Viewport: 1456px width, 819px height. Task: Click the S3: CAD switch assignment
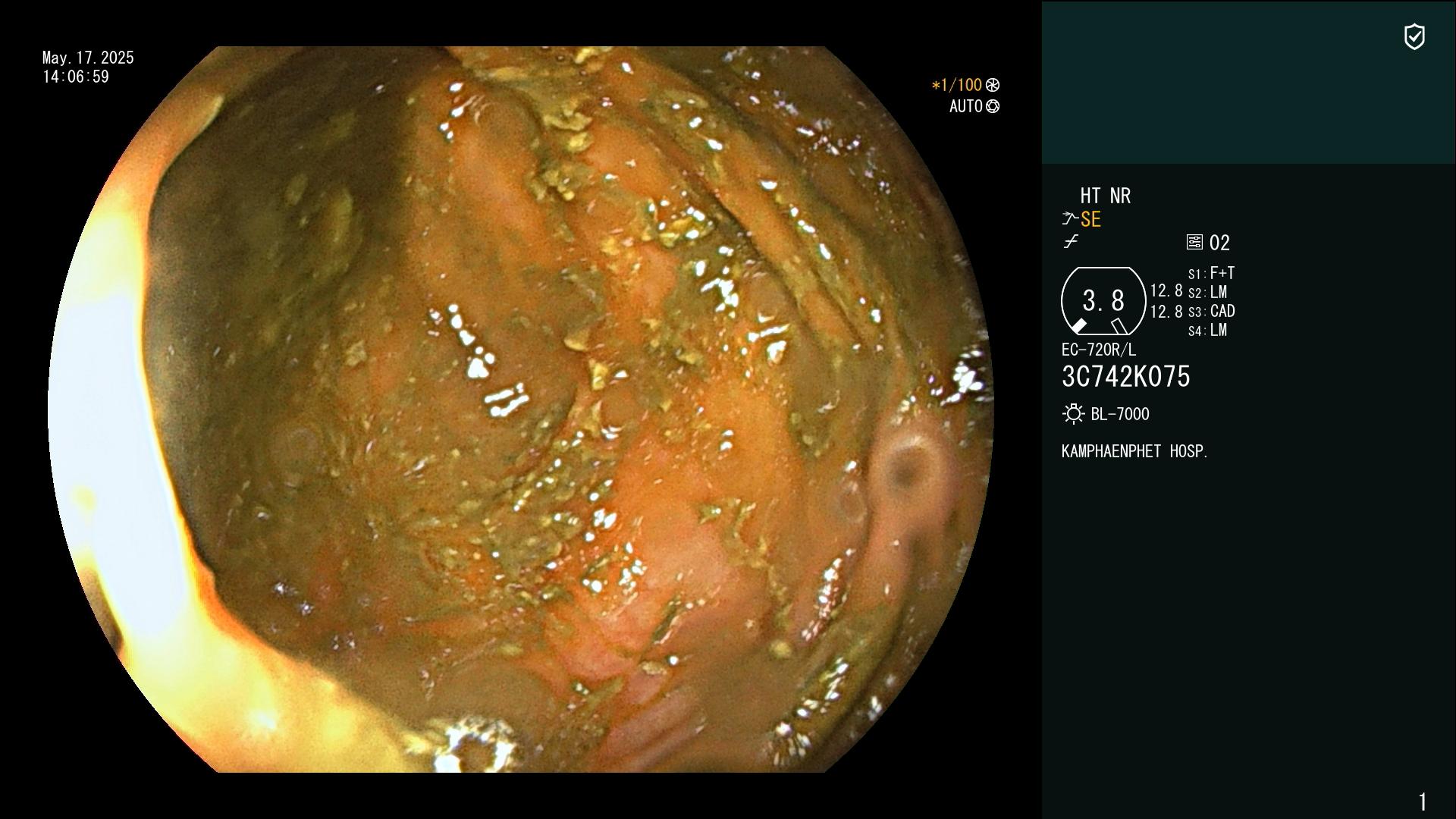point(1211,311)
